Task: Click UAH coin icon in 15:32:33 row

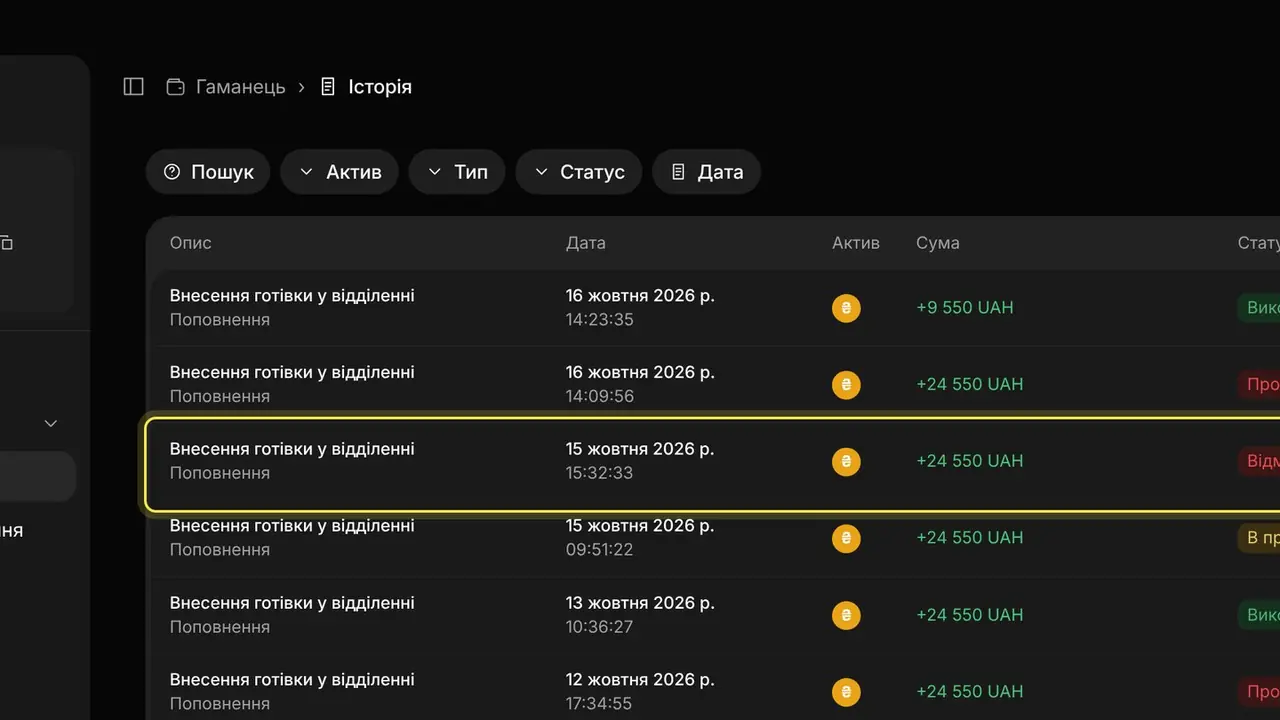Action: click(846, 462)
